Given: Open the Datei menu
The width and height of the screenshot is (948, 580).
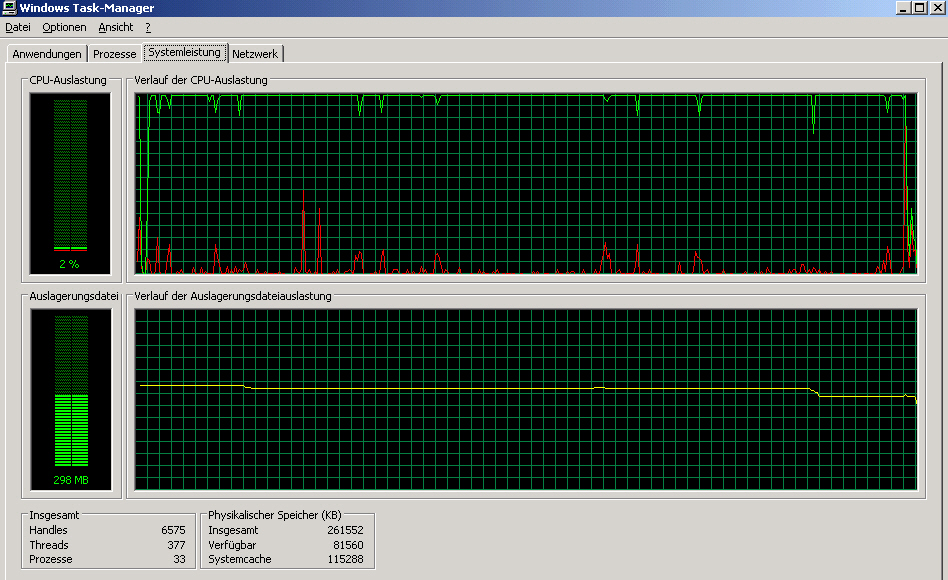Looking at the screenshot, I should [18, 27].
